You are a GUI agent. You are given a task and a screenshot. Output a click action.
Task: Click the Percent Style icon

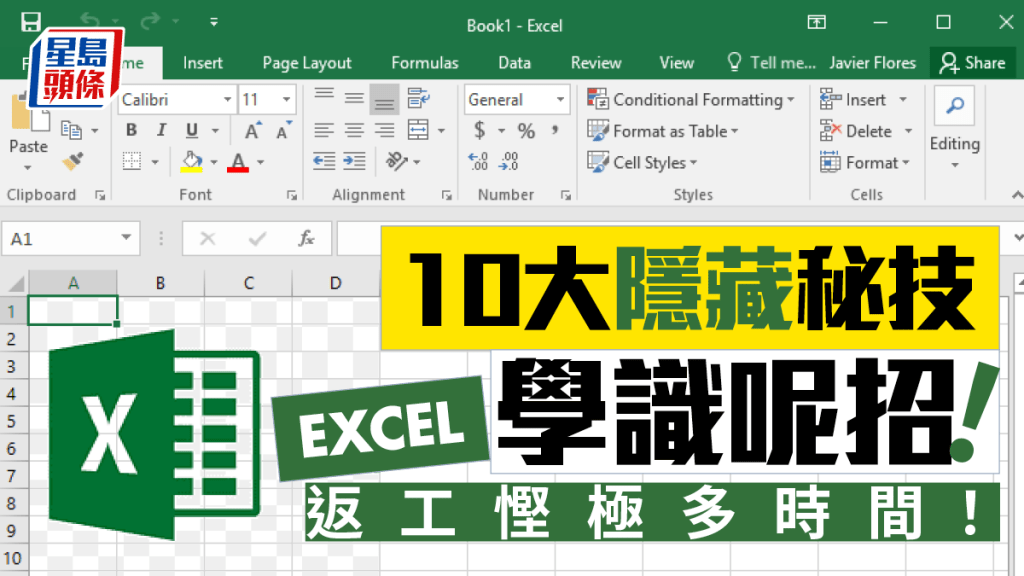coord(526,131)
